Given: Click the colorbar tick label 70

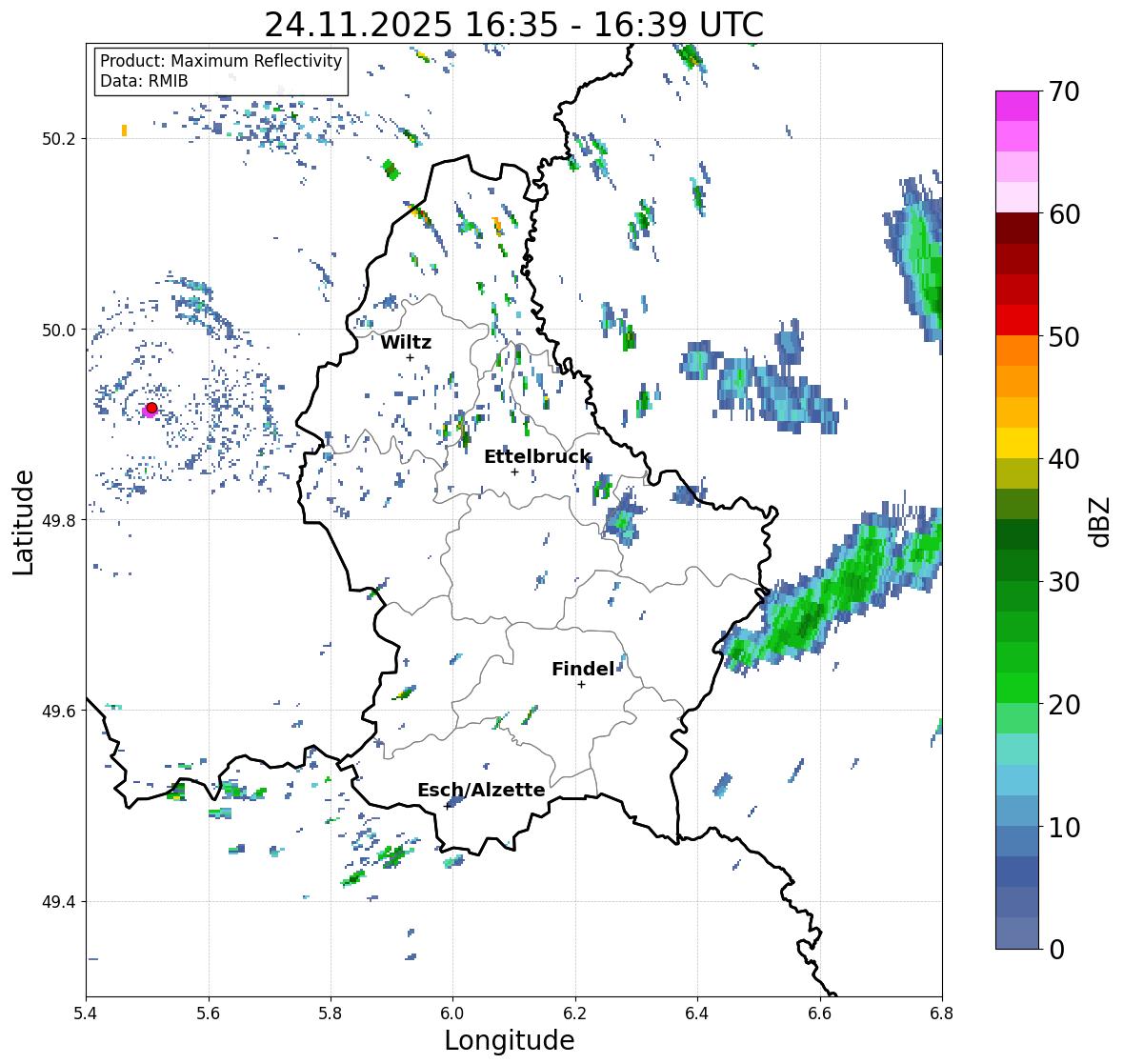Looking at the screenshot, I should [x=1064, y=91].
